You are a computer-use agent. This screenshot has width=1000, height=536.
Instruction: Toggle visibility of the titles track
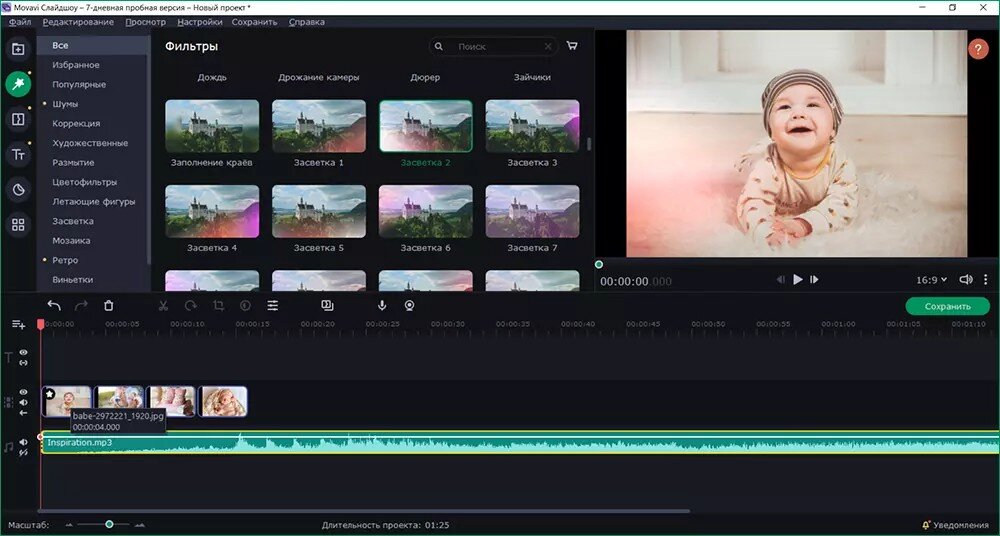[x=24, y=352]
